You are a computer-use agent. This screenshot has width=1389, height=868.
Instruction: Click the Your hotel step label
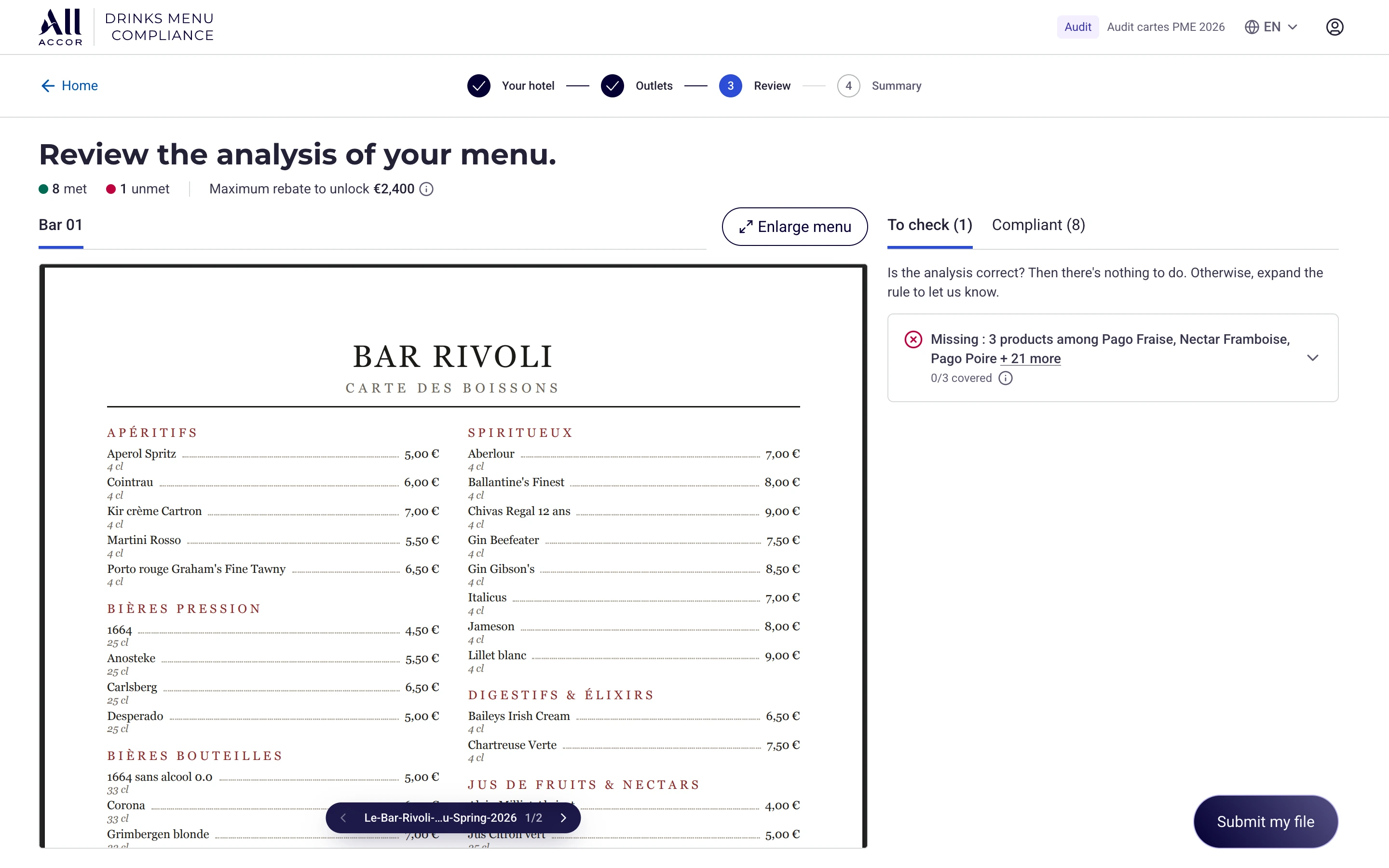(528, 85)
